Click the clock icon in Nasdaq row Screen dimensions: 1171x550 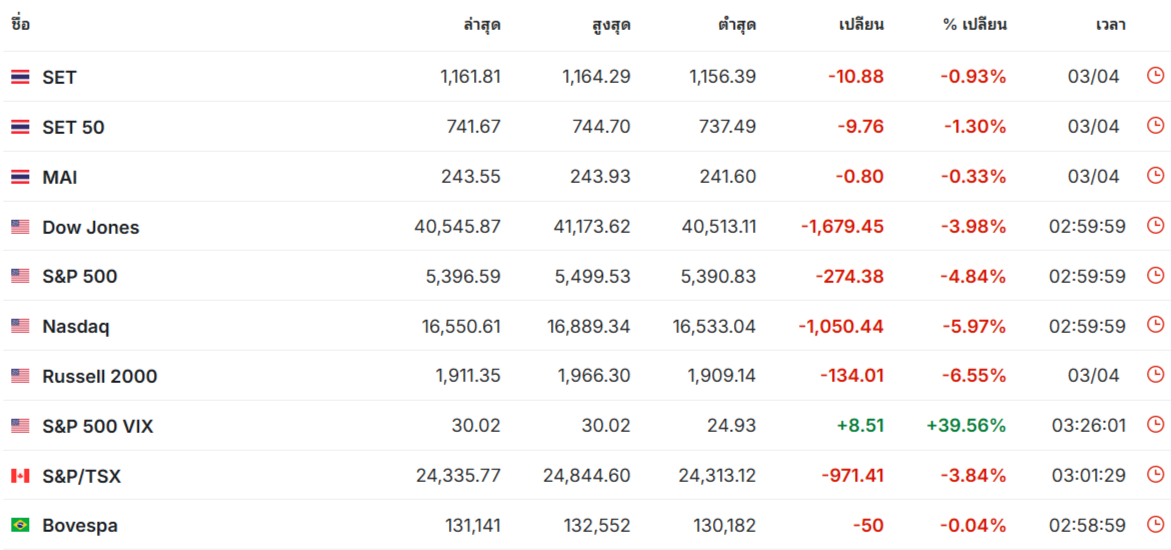coord(1155,326)
